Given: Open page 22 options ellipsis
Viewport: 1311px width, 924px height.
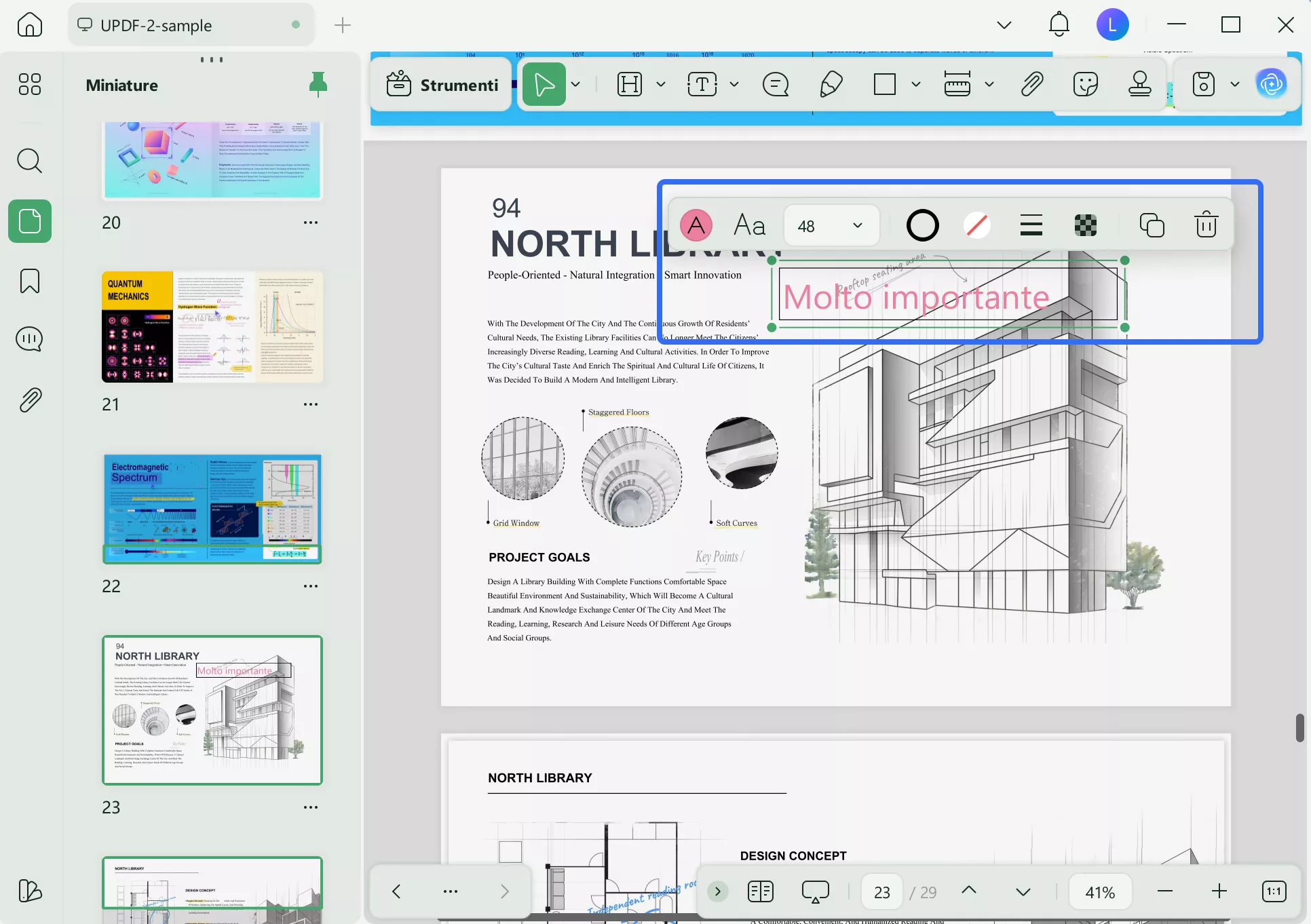Looking at the screenshot, I should tap(311, 586).
